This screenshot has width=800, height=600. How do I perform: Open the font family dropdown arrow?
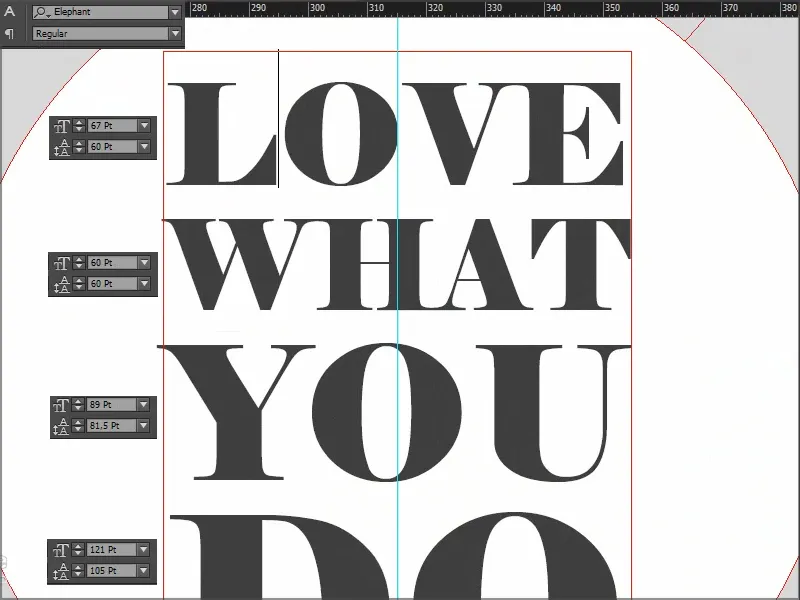[175, 12]
